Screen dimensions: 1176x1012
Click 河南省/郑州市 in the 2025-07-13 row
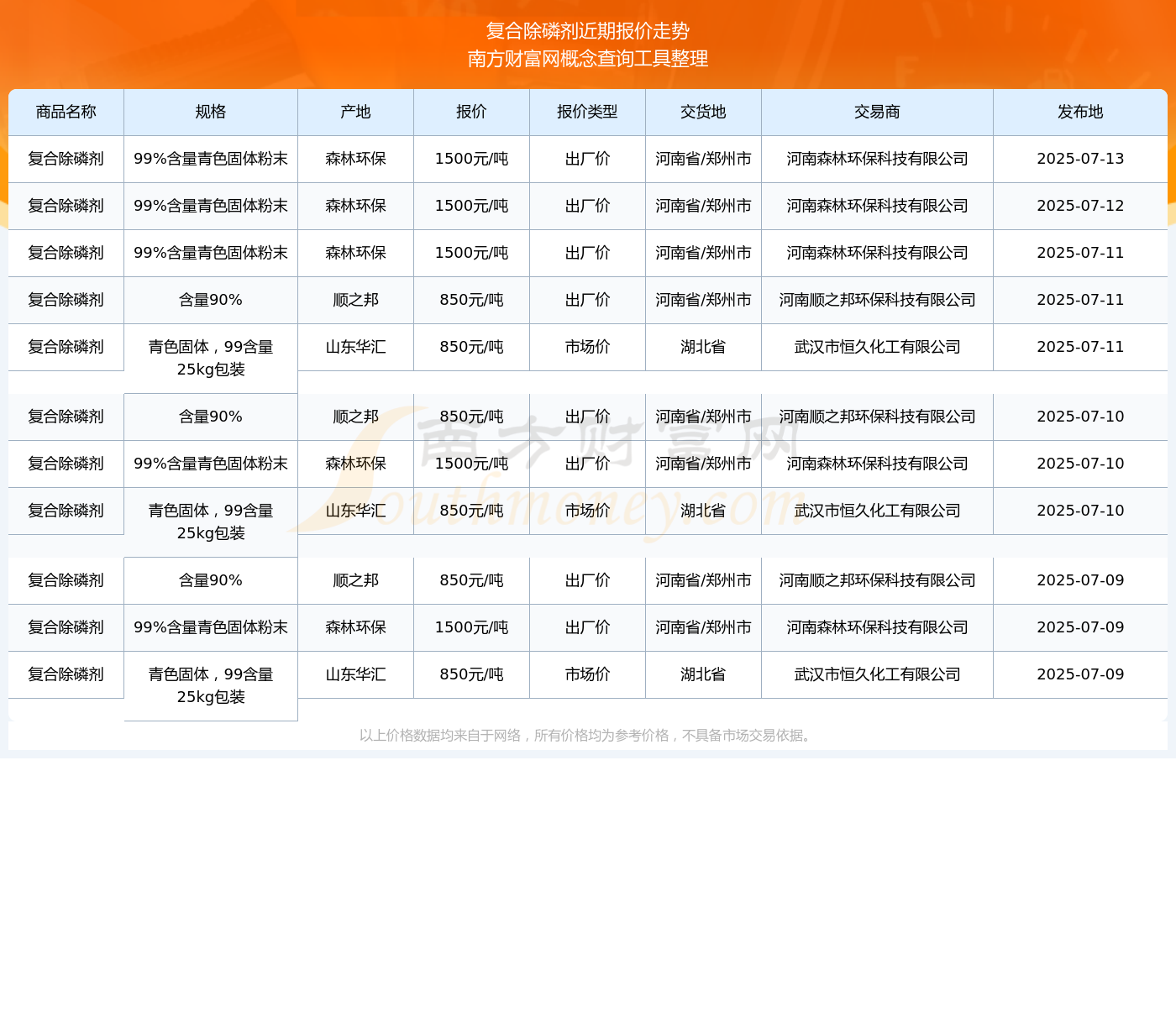click(x=704, y=159)
